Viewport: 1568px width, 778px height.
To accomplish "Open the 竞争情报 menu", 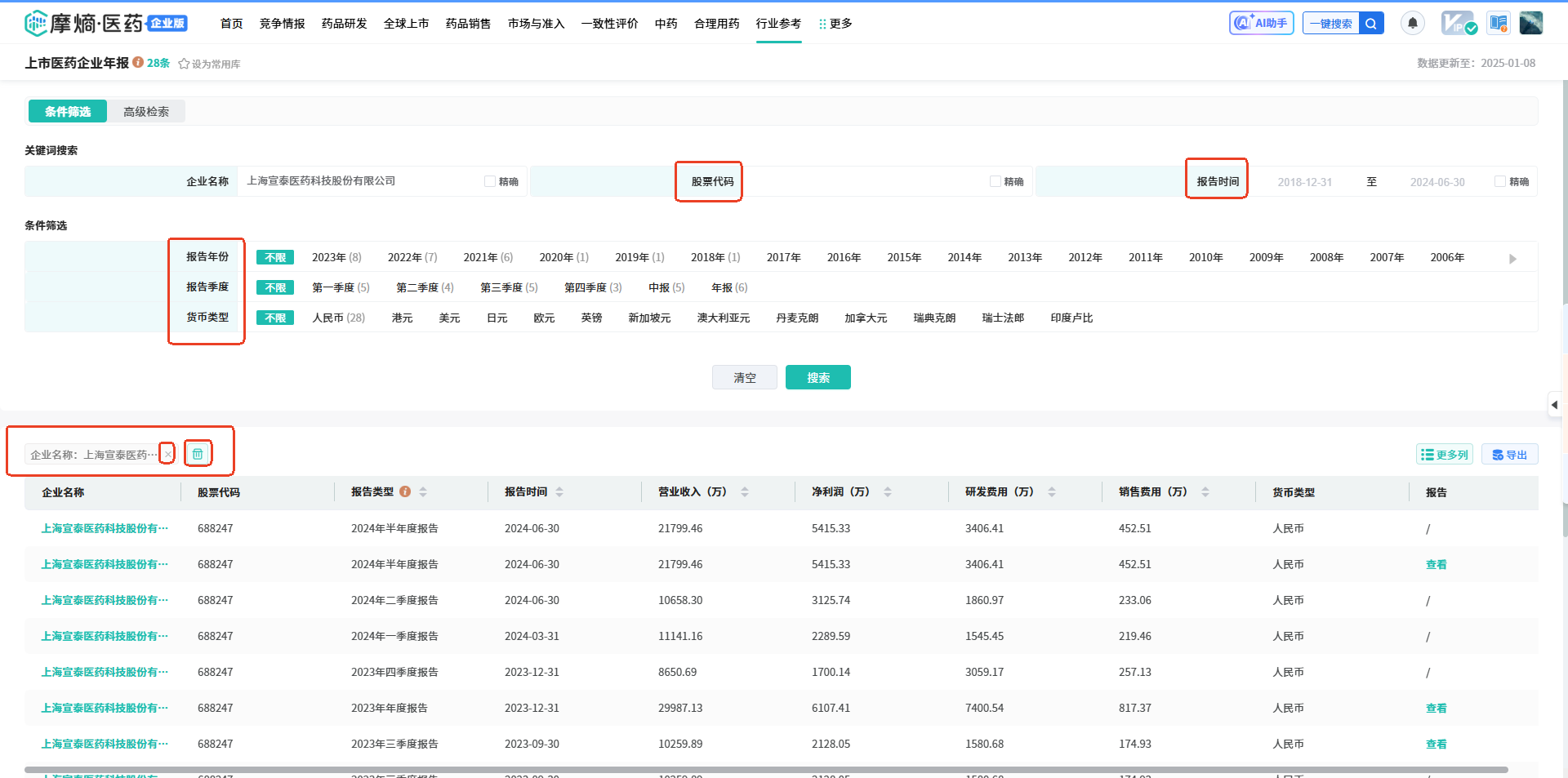I will point(283,23).
